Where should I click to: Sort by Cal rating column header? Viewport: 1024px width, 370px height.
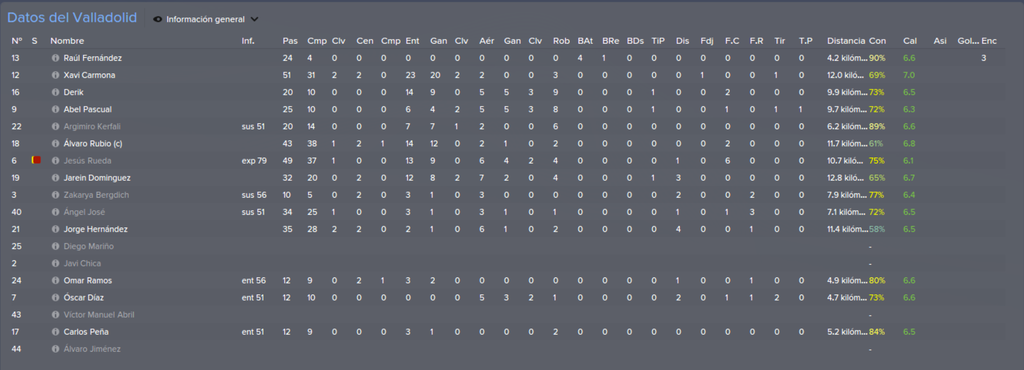(x=910, y=41)
